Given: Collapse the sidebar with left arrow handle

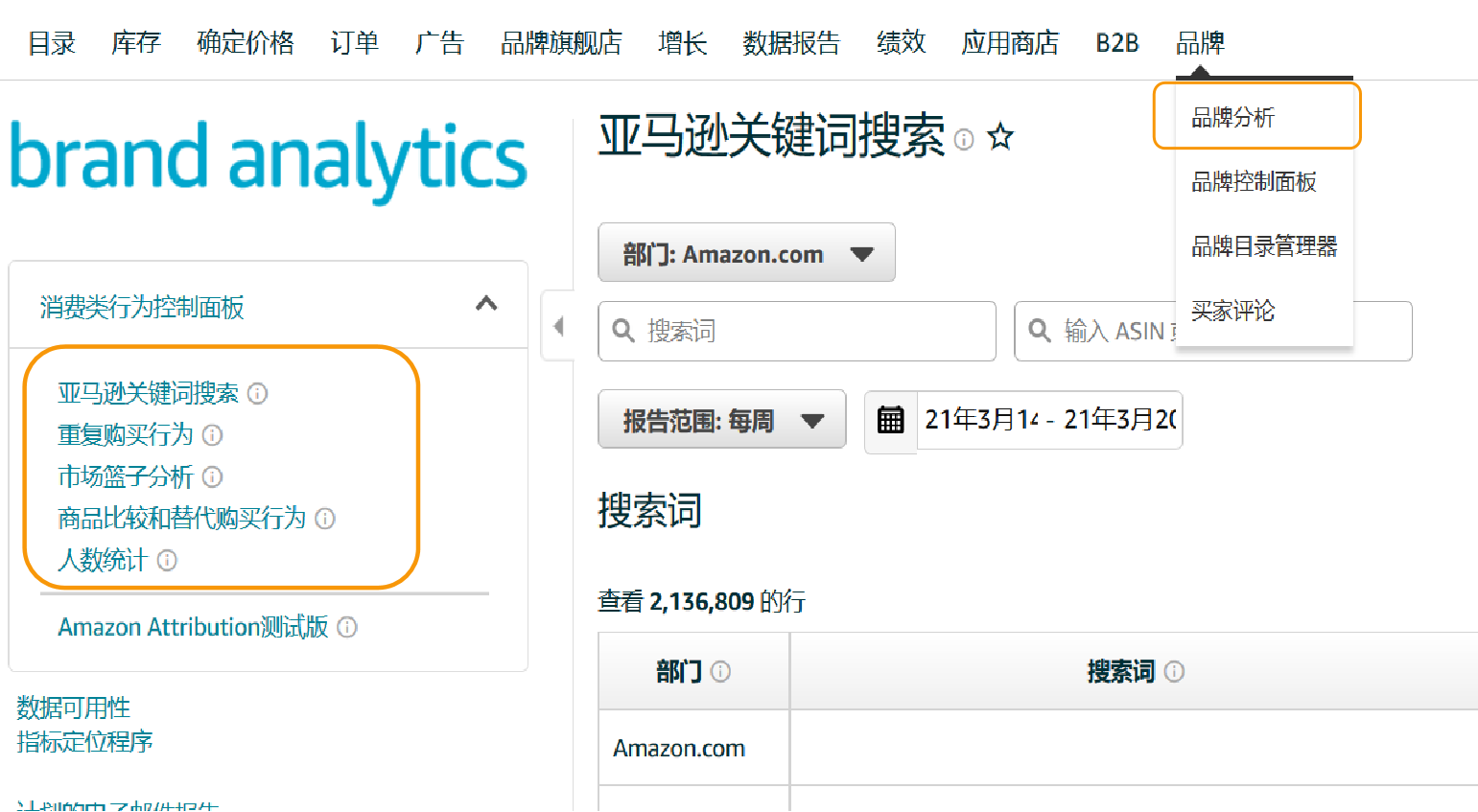Looking at the screenshot, I should [x=558, y=326].
